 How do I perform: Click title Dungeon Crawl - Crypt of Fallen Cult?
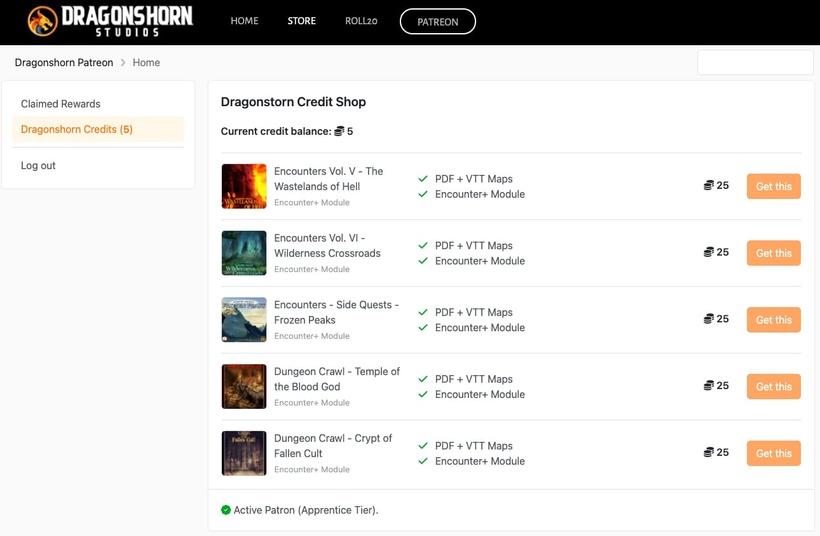click(x=333, y=446)
